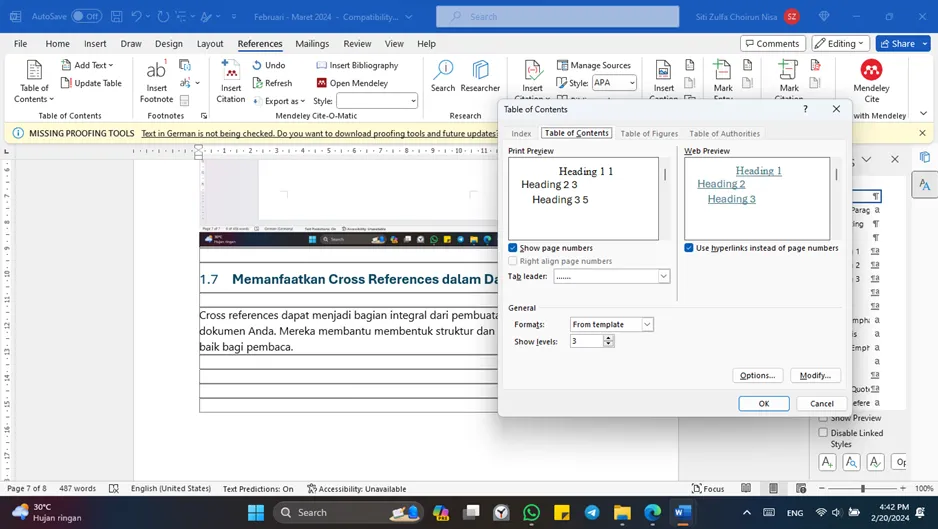The width and height of the screenshot is (938, 529).
Task: Open File Explorer from the taskbar
Action: (x=622, y=513)
